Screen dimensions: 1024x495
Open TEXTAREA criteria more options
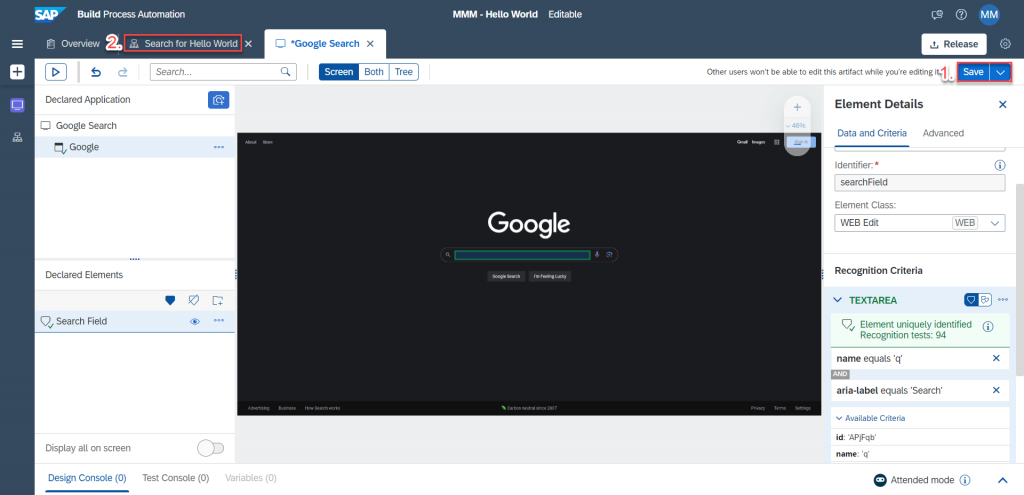point(1002,300)
